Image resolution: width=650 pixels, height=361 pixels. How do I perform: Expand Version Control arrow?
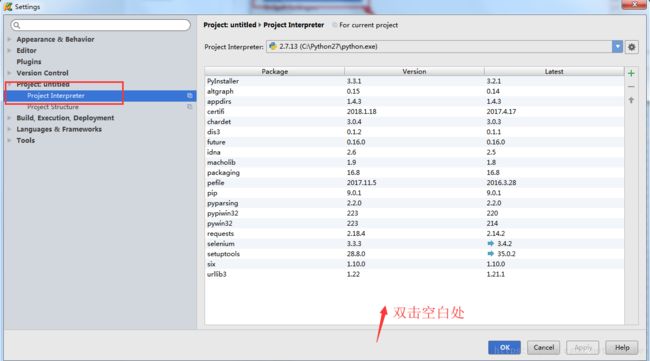click(x=9, y=73)
